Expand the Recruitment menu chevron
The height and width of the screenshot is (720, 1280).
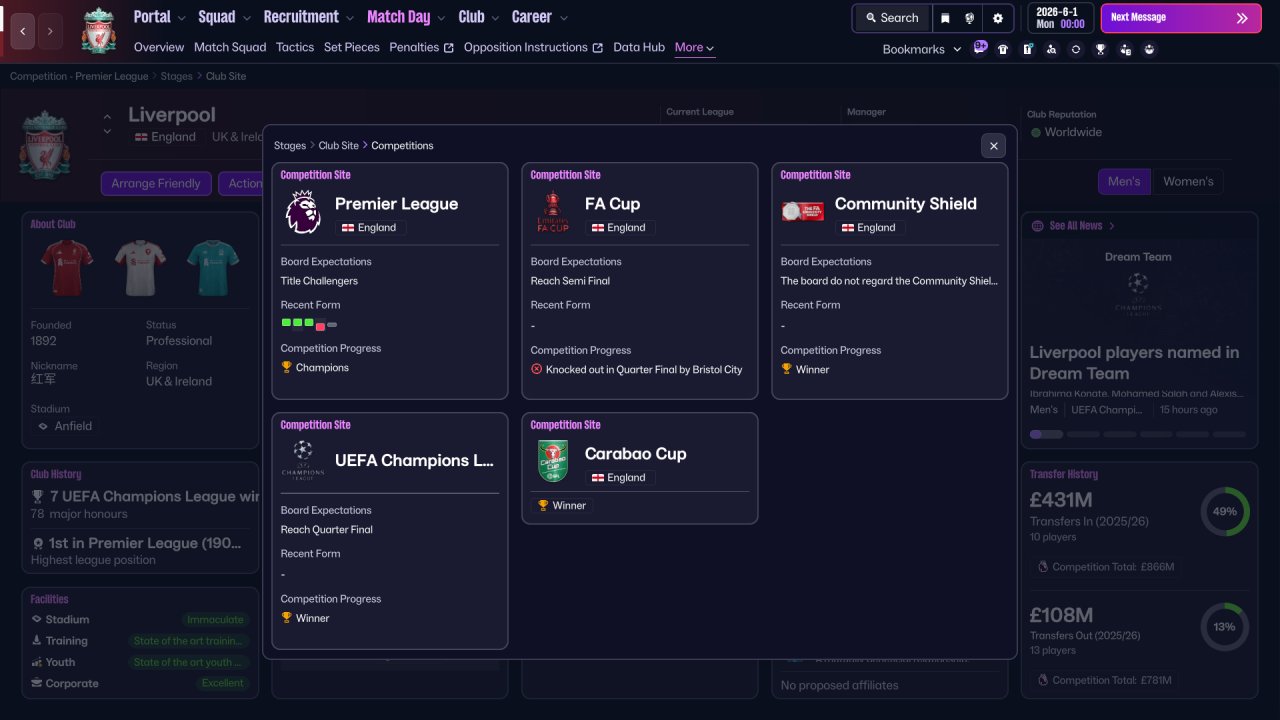click(349, 18)
